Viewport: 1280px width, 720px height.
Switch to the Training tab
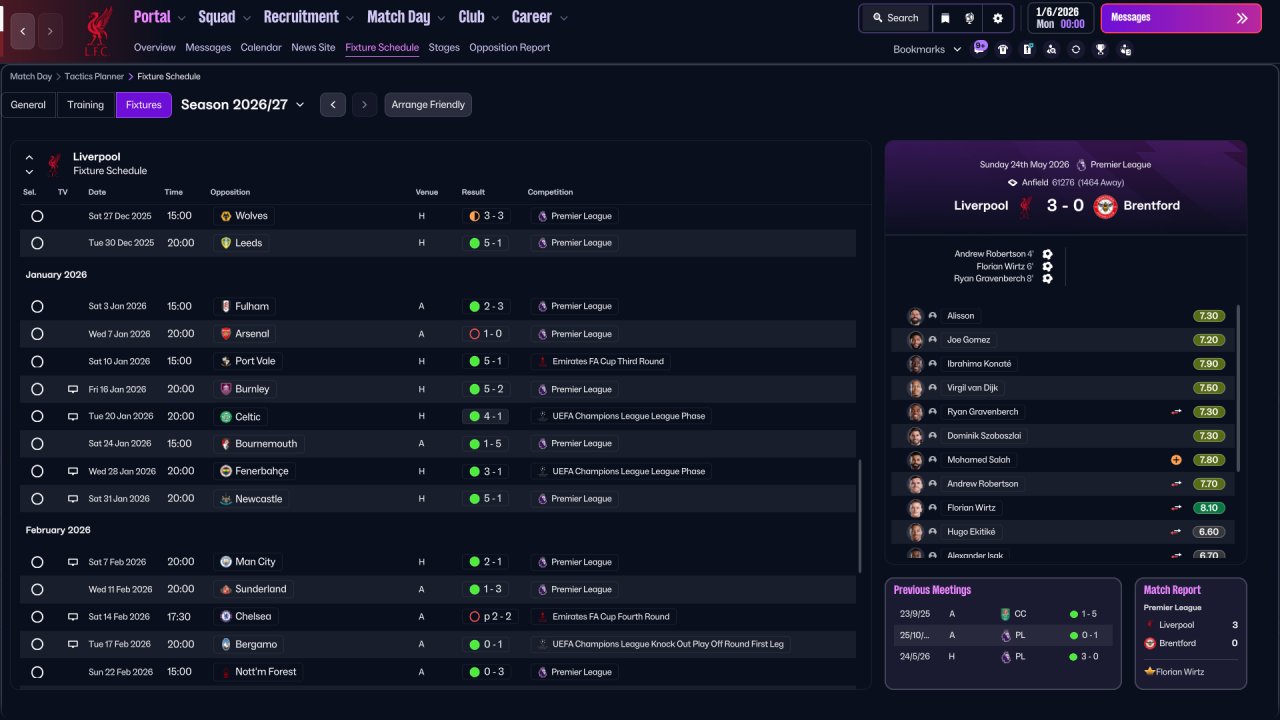[x=86, y=105]
